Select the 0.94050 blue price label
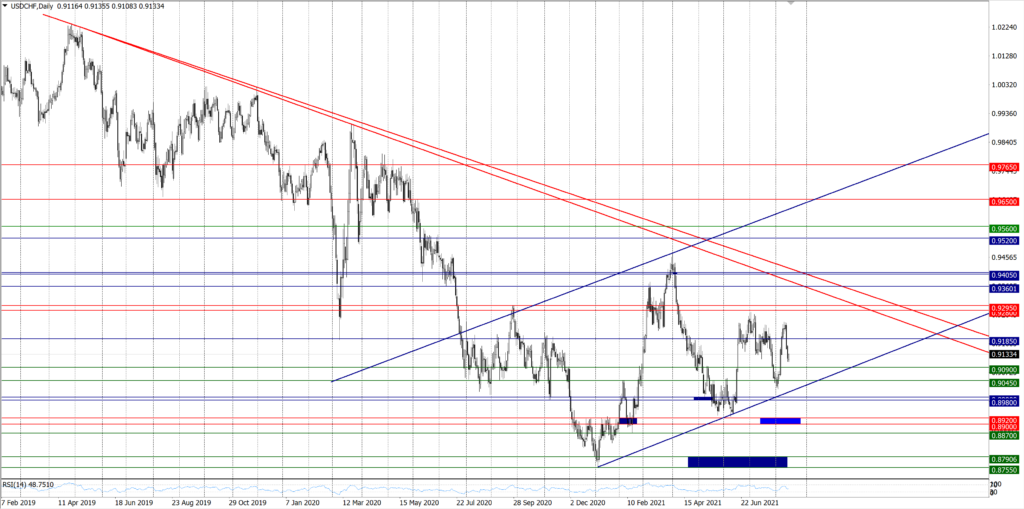The width and height of the screenshot is (1024, 509). coord(1004,275)
